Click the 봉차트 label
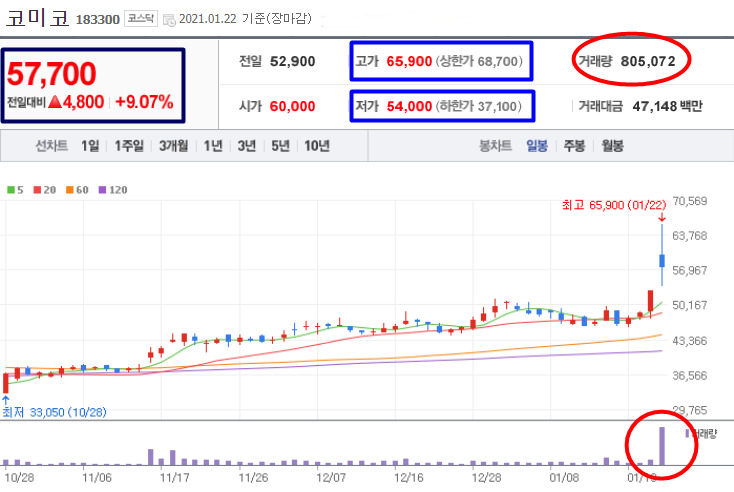This screenshot has height=492, width=734. 495,146
